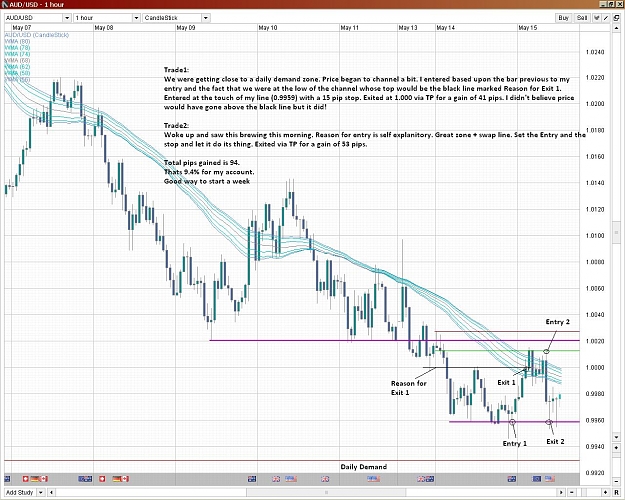Click the Canadian flag news marker under May 08
This screenshot has width=625, height=500.
125,478
